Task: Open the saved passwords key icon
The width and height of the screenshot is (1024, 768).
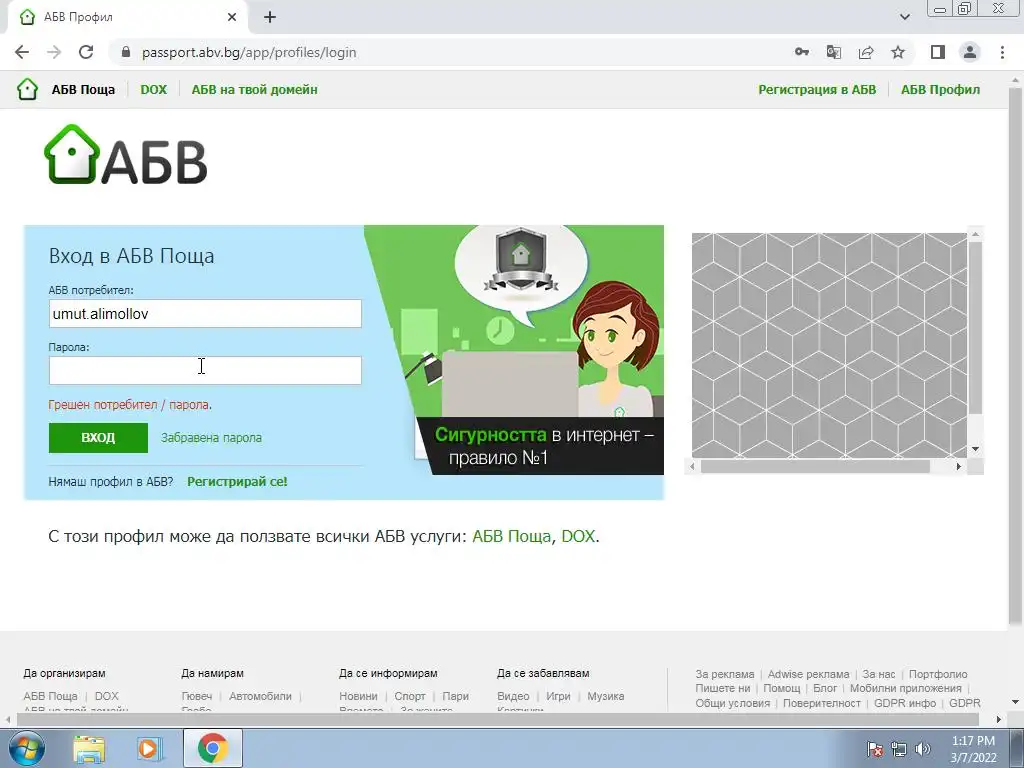Action: point(801,52)
